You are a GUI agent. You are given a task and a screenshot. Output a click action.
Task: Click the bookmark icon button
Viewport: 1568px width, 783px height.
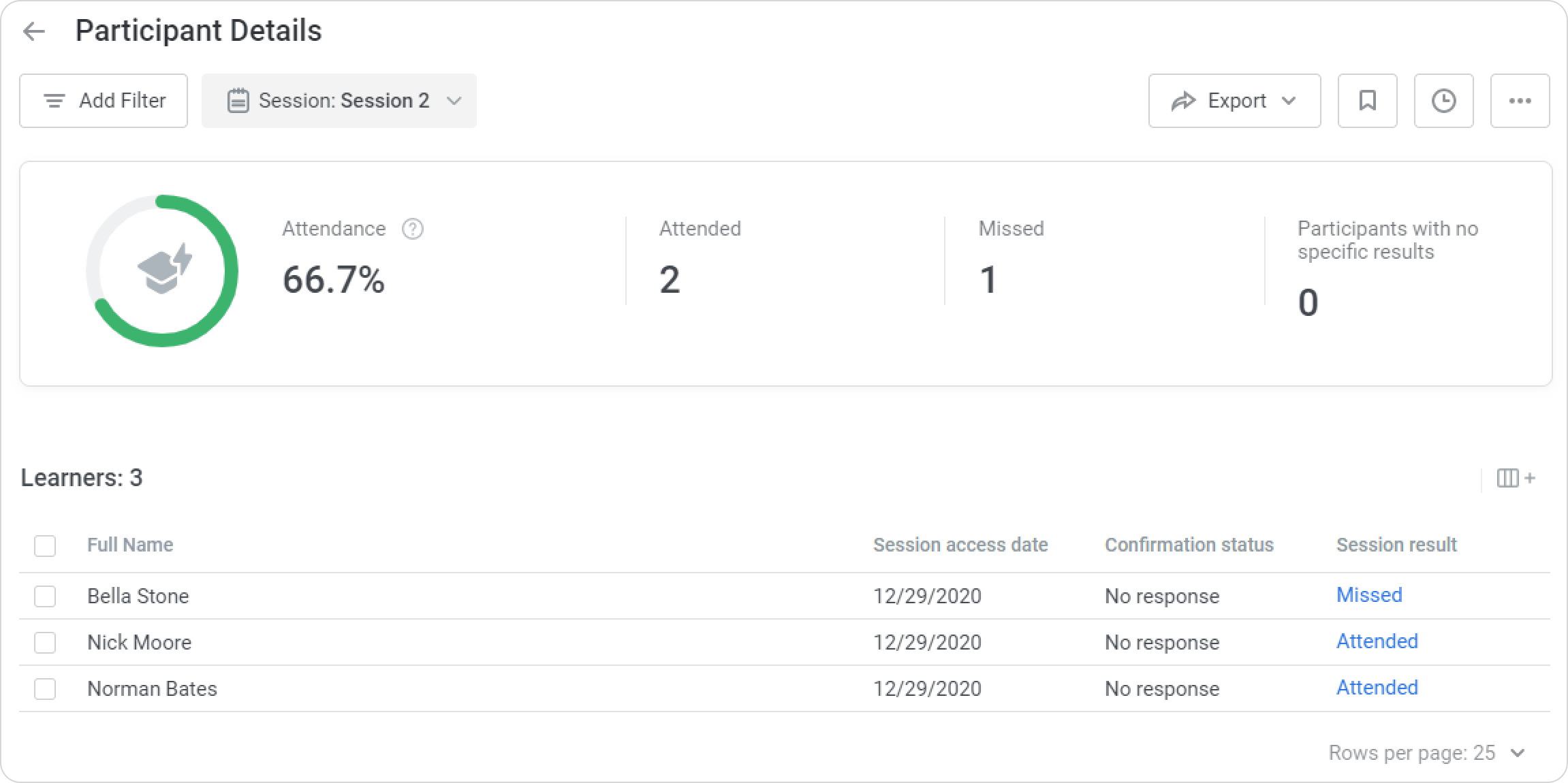tap(1367, 101)
